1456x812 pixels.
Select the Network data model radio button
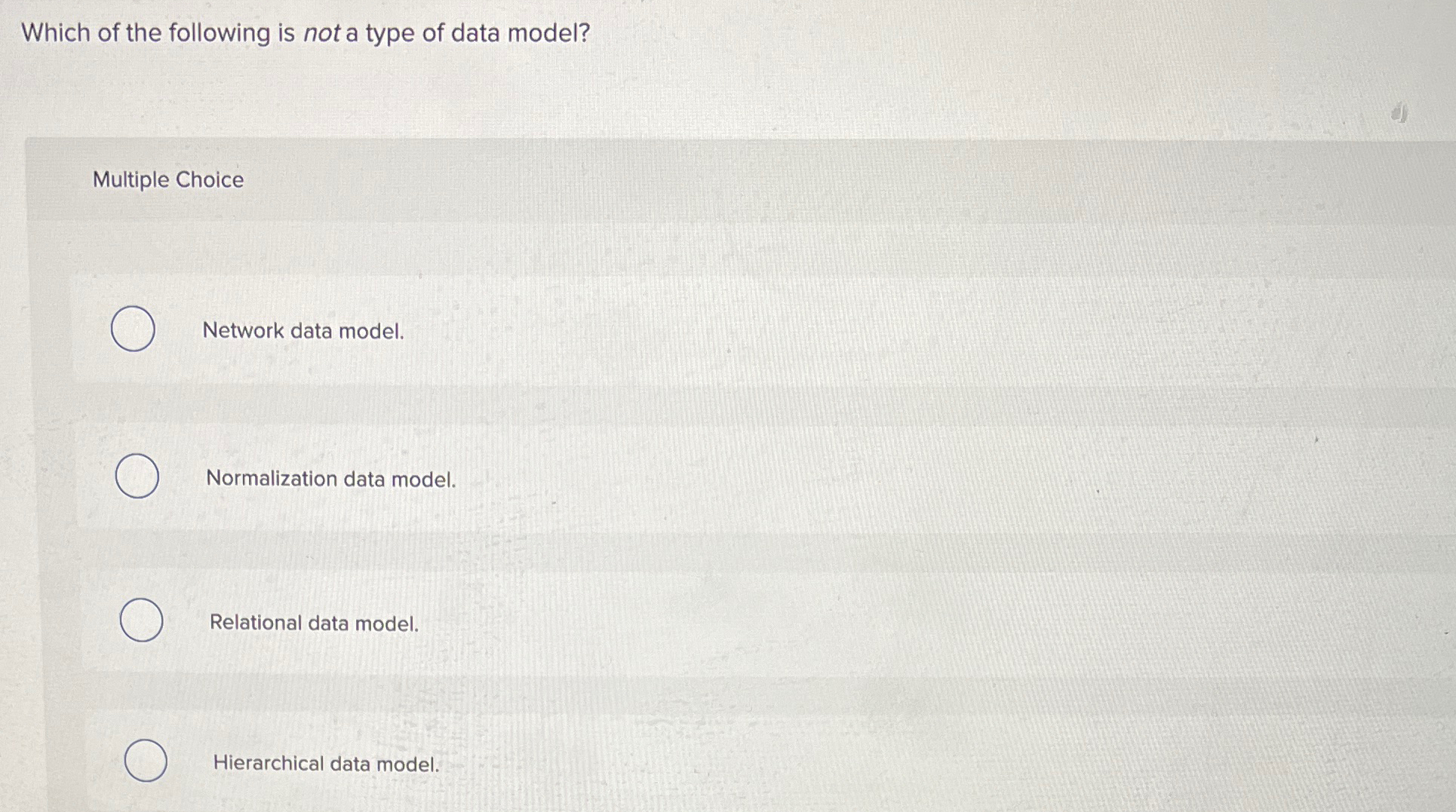coord(133,329)
